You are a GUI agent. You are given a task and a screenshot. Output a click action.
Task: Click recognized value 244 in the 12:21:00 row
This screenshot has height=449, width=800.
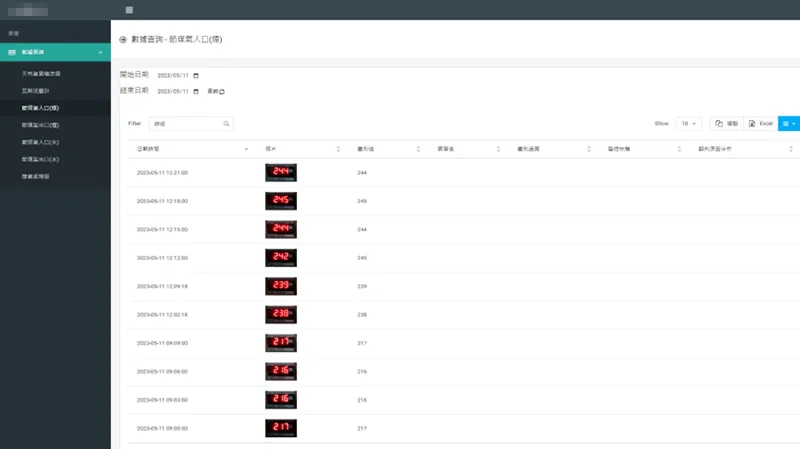tap(362, 173)
